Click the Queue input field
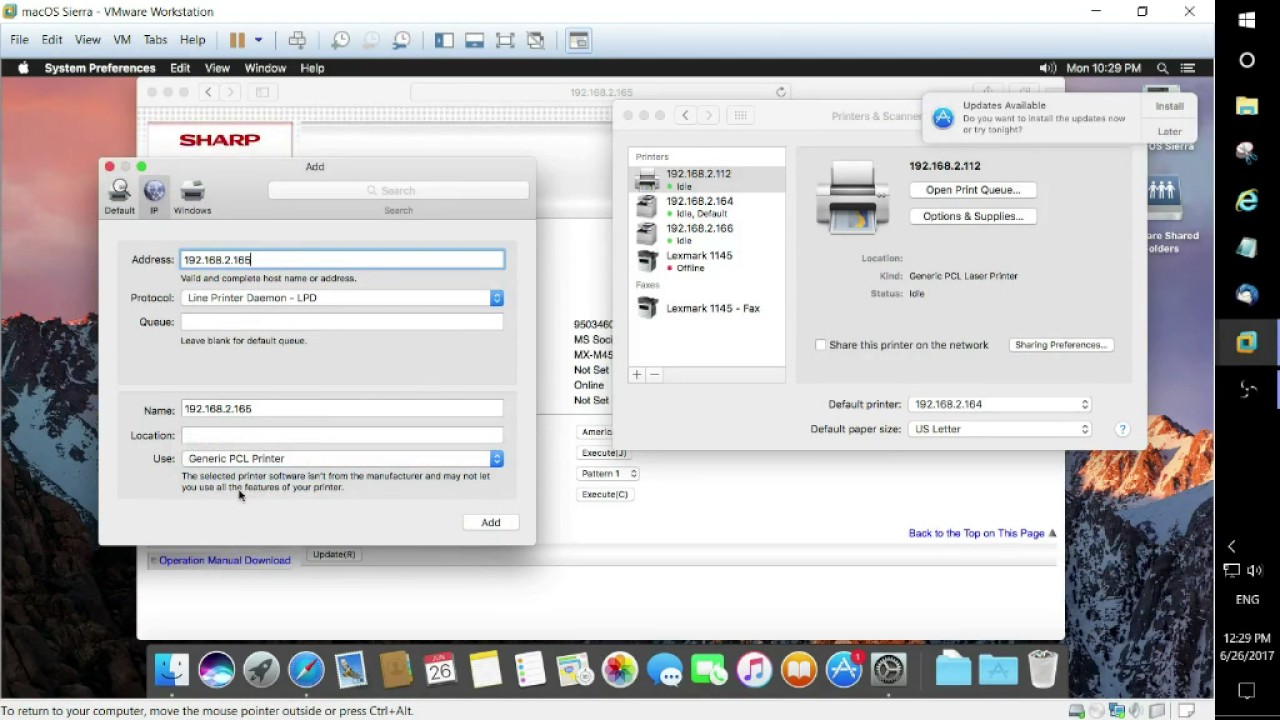 point(342,322)
